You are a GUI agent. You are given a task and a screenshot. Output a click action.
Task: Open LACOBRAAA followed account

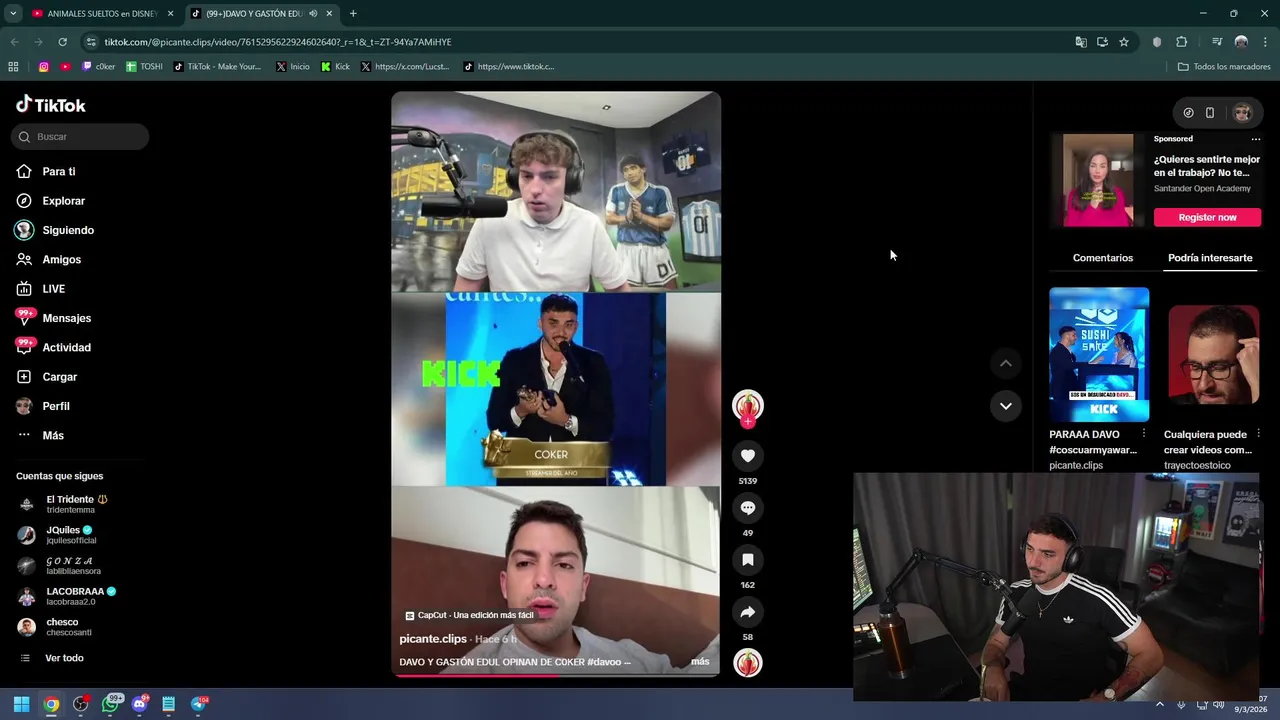click(x=80, y=596)
